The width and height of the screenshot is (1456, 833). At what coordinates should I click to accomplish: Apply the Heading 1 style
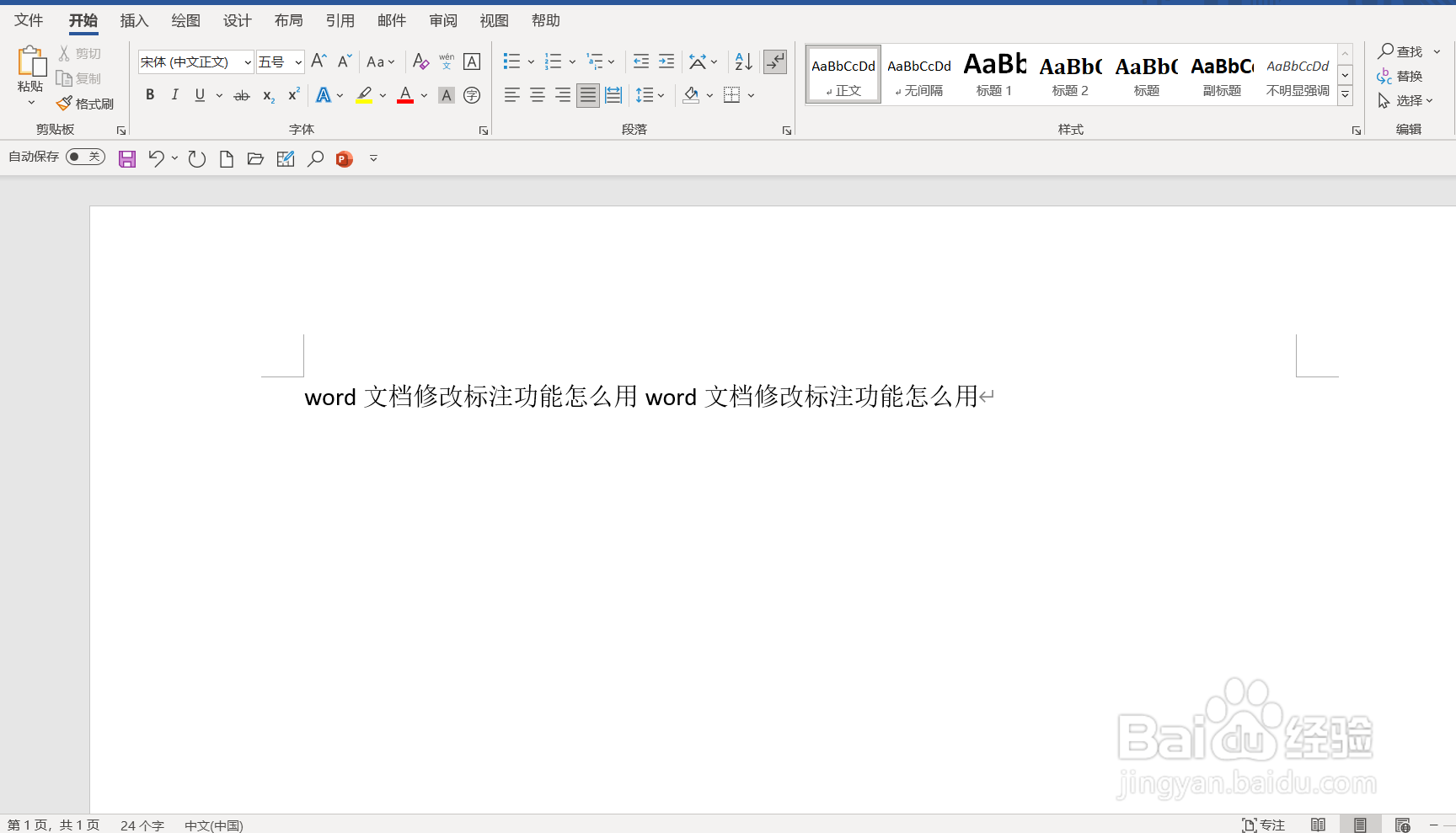pyautogui.click(x=994, y=75)
